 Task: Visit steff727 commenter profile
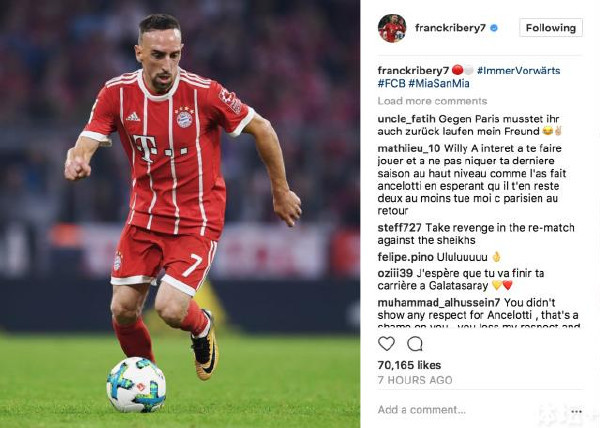pyautogui.click(x=399, y=228)
